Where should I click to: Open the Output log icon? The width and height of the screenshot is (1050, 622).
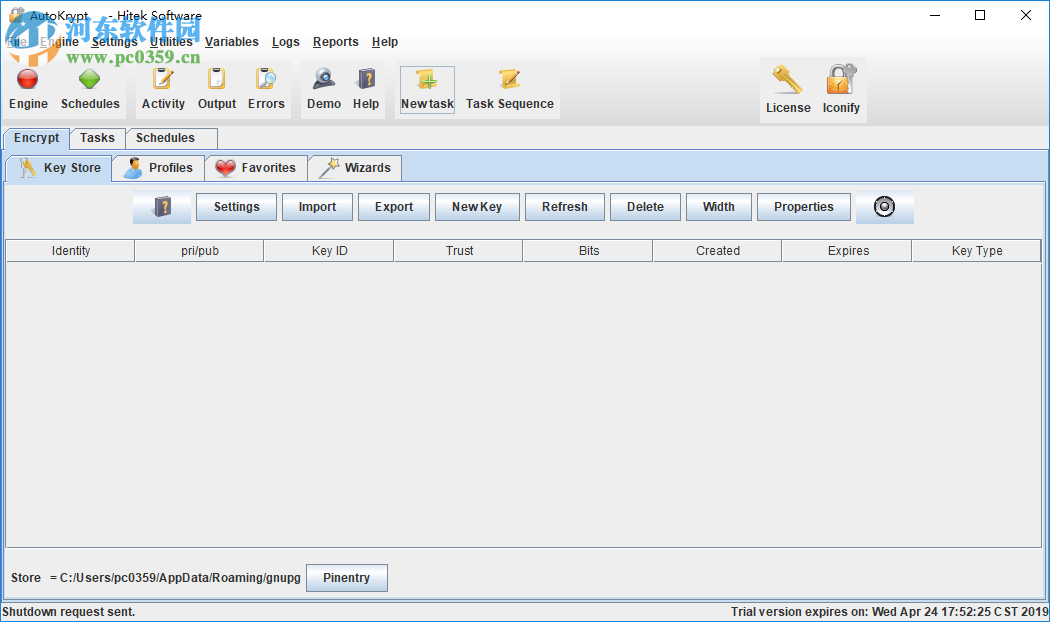216,79
